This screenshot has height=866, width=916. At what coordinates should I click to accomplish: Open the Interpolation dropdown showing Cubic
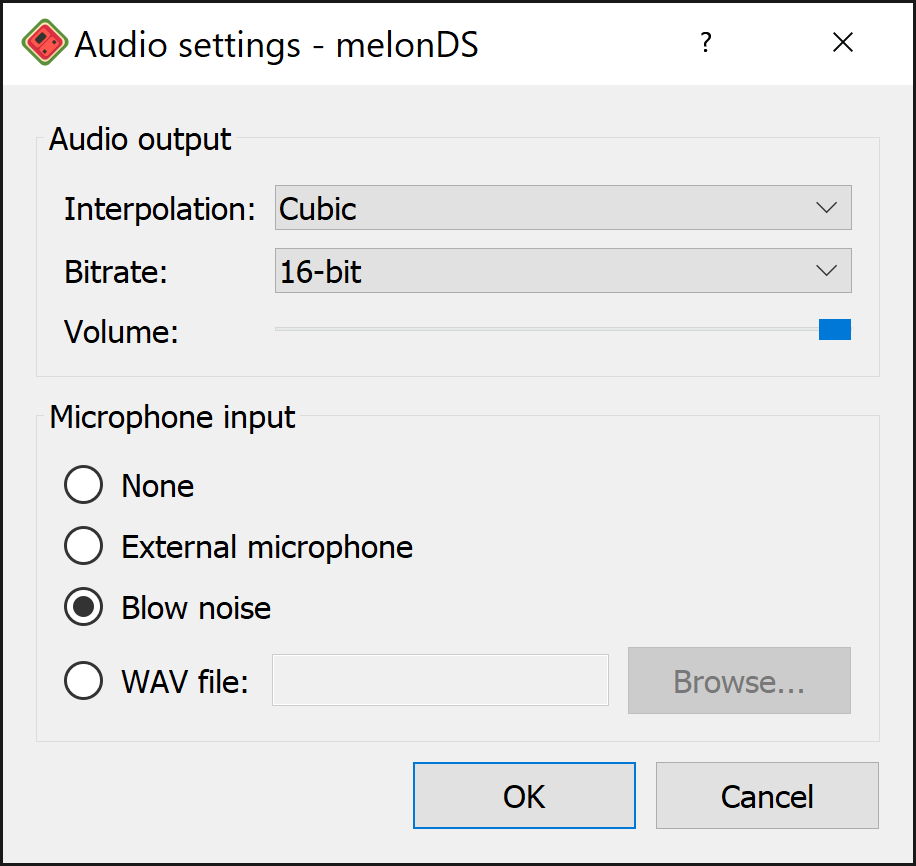click(x=563, y=207)
